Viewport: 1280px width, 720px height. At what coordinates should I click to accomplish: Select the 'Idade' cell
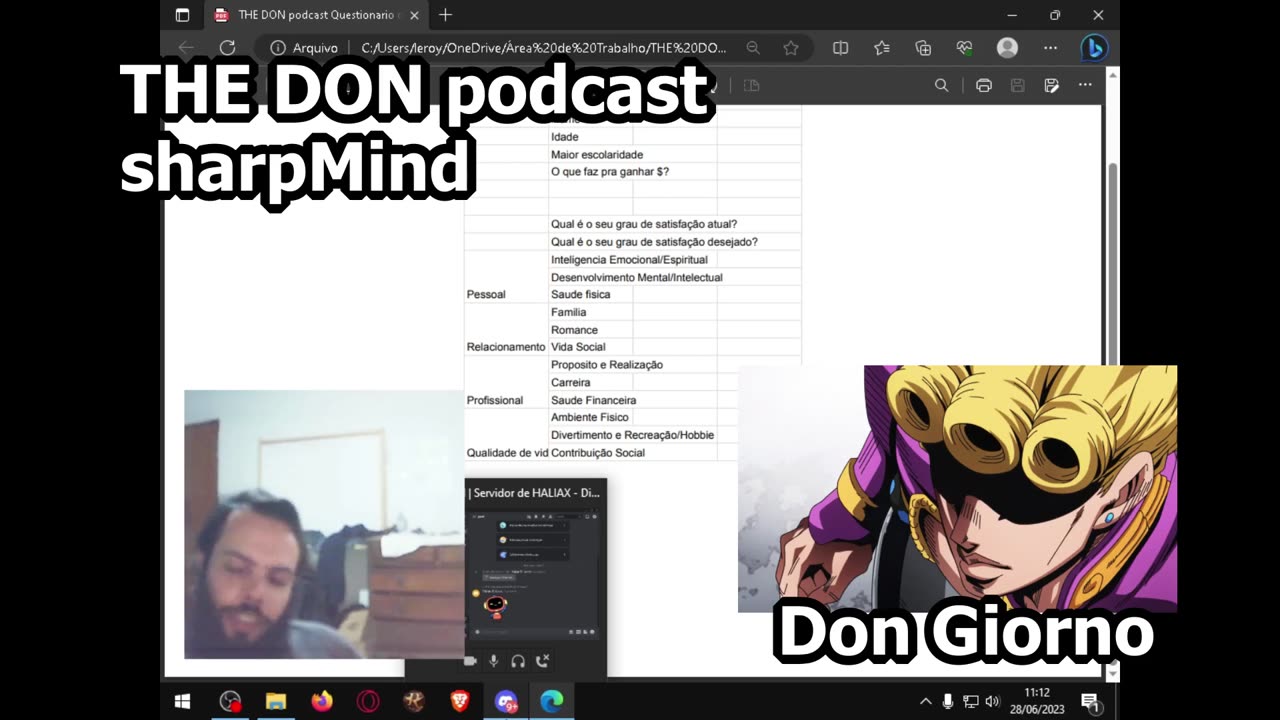tap(565, 137)
